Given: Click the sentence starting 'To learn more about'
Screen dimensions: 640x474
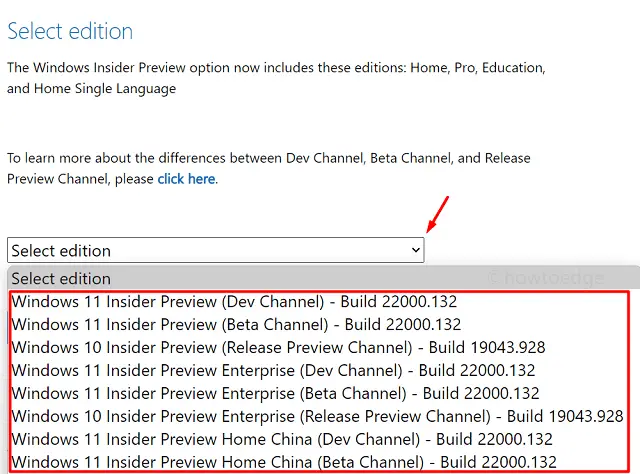Looking at the screenshot, I should [x=269, y=168].
